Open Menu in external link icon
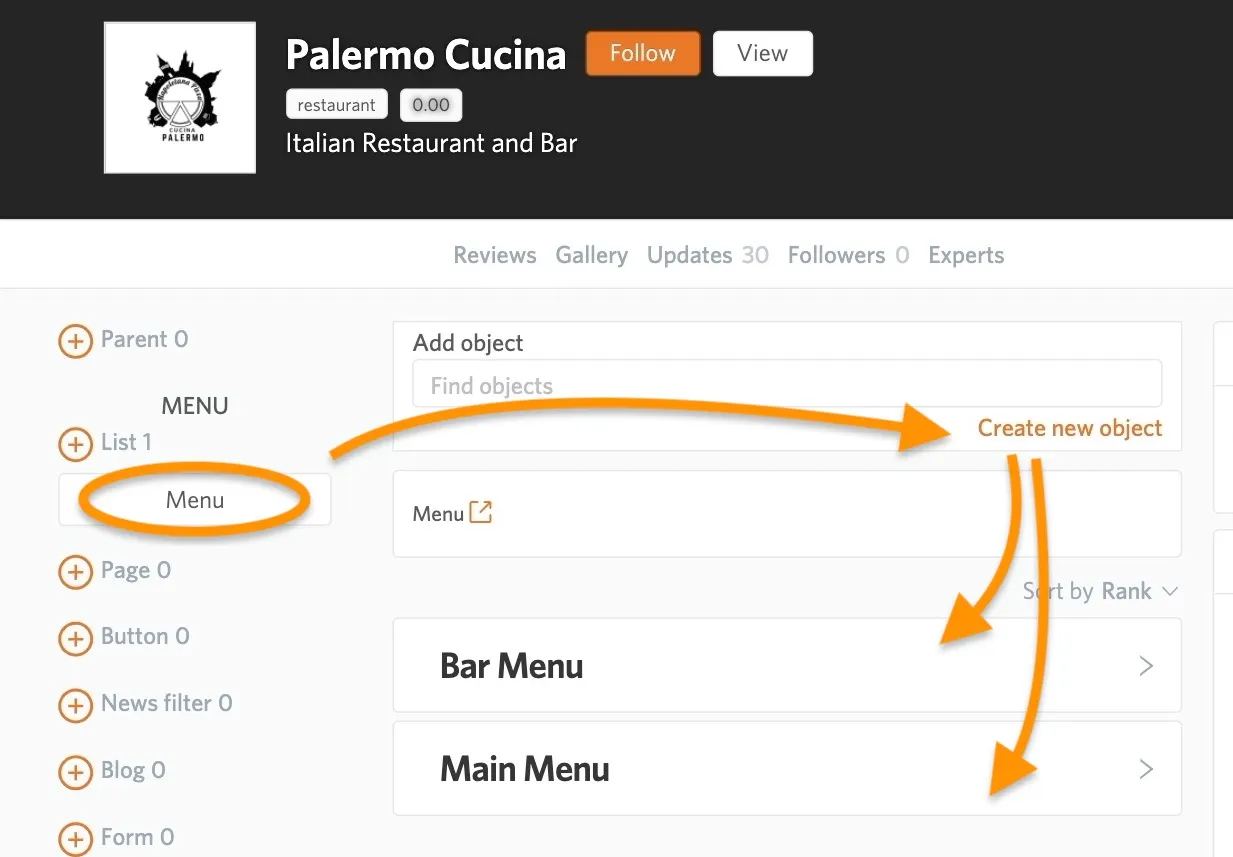 point(481,512)
